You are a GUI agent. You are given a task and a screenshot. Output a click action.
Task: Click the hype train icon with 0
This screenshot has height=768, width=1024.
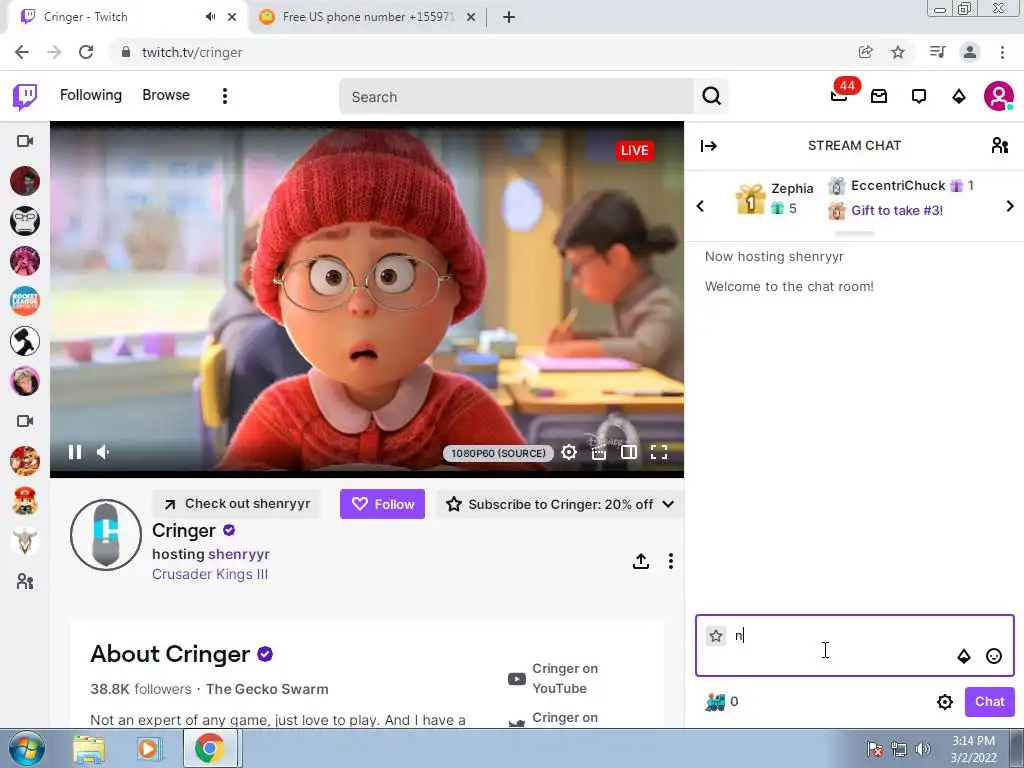point(716,702)
